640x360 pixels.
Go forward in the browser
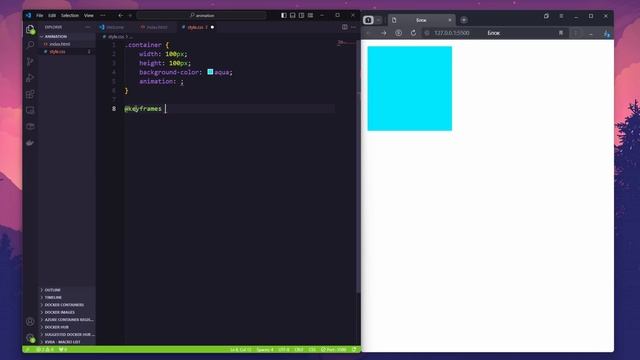click(384, 33)
